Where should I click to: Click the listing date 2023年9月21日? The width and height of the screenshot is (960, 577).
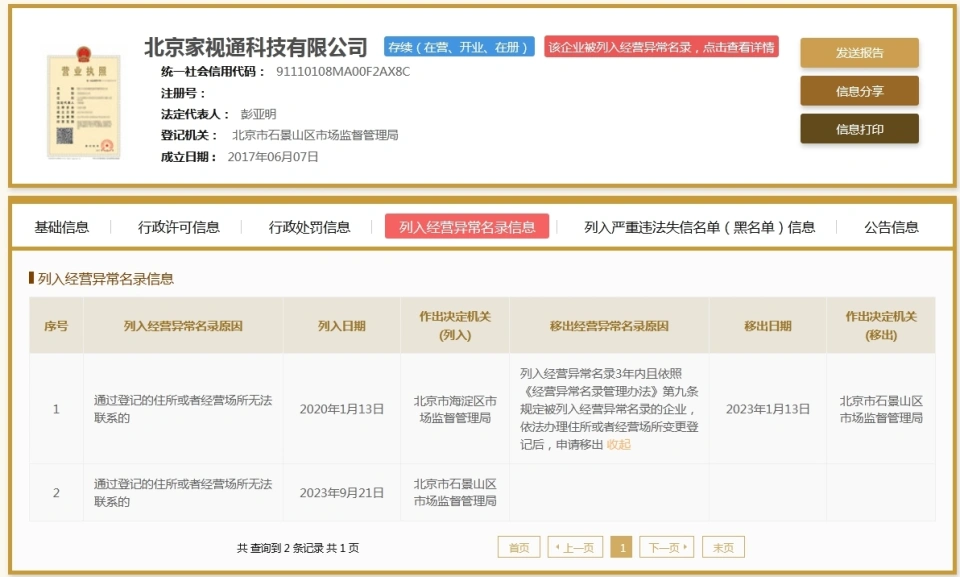(342, 492)
